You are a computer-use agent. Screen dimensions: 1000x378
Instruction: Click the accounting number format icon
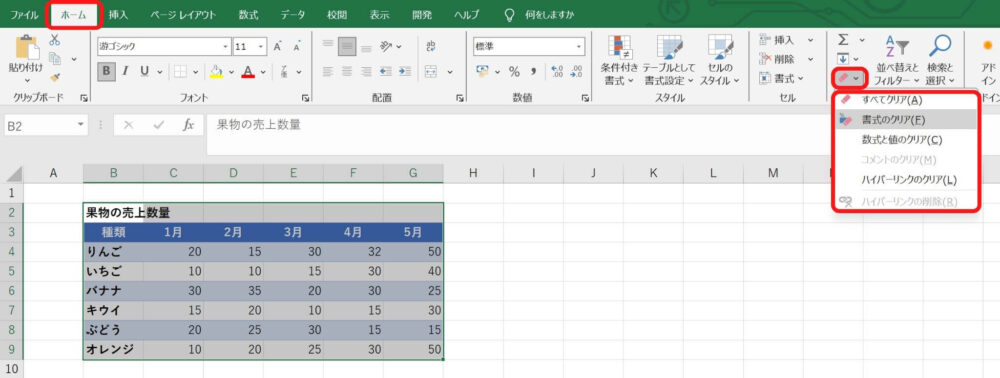coord(482,71)
